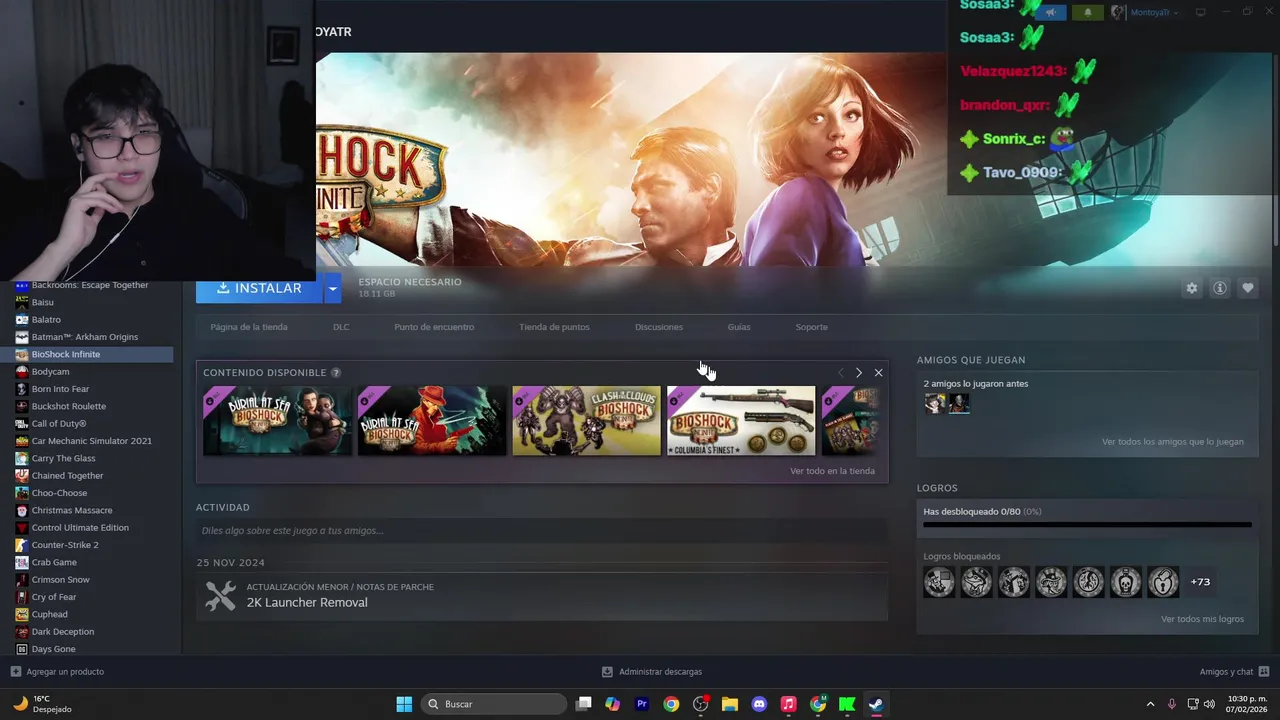Add game to favorites with heart icon

click(1247, 288)
